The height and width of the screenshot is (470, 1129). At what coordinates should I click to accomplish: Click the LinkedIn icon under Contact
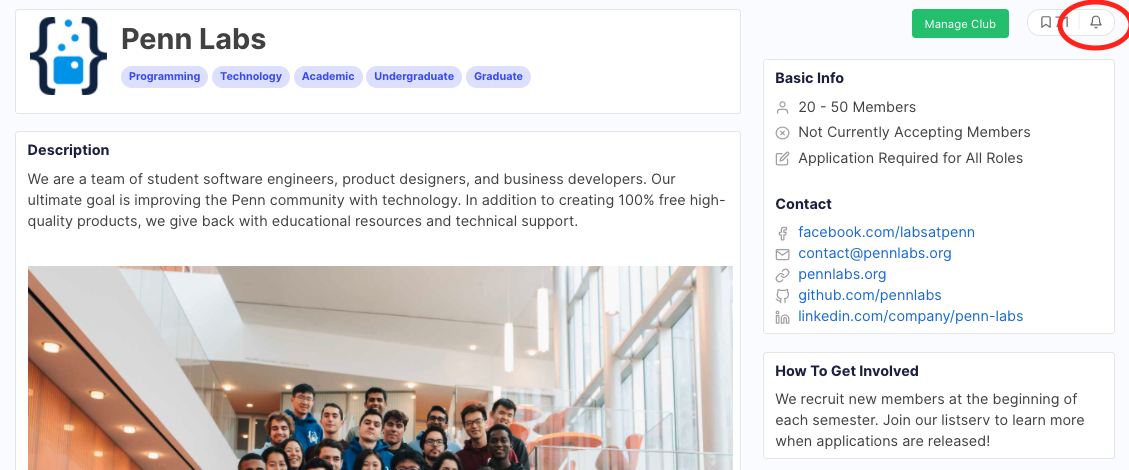point(783,317)
